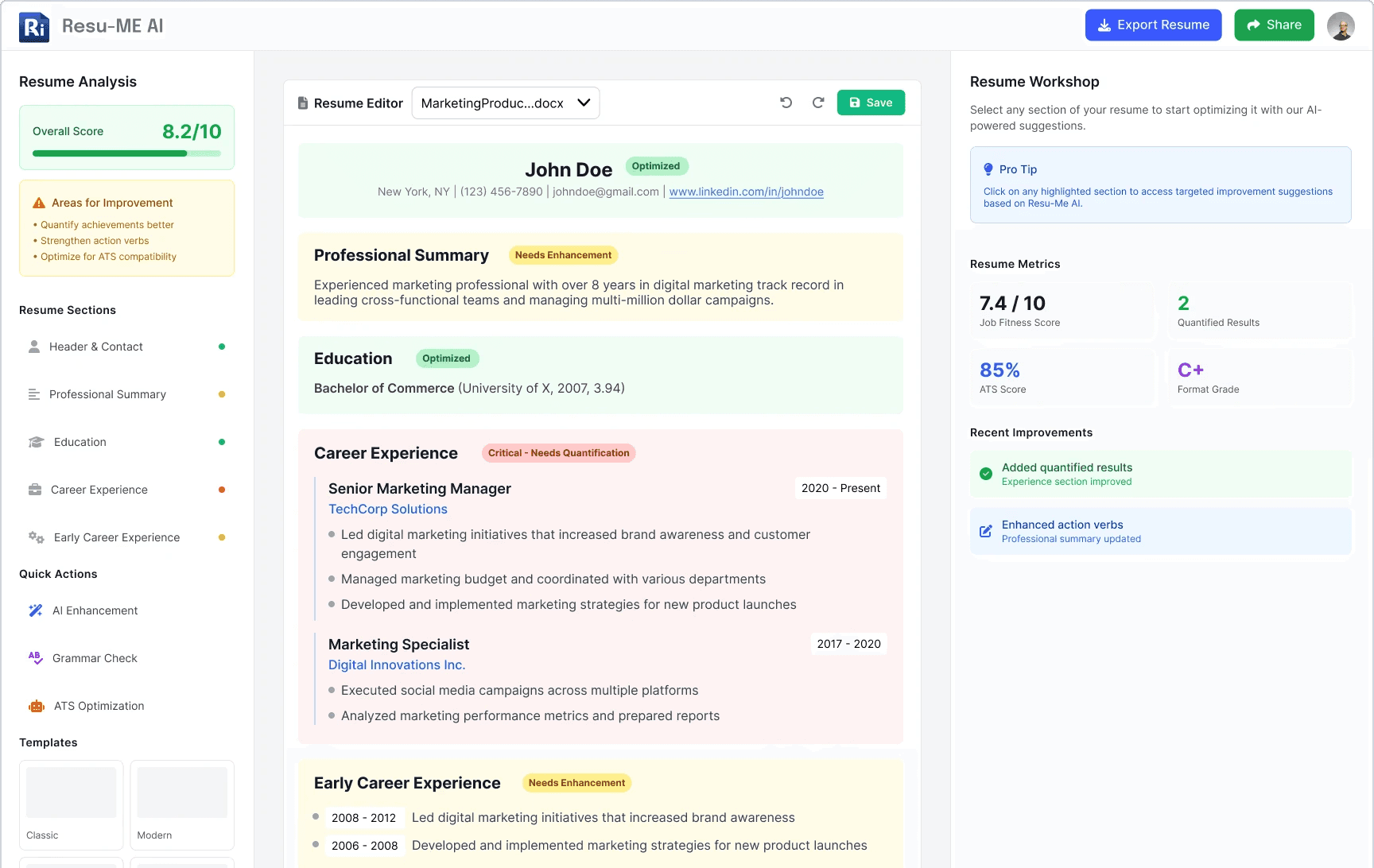The width and height of the screenshot is (1374, 868).
Task: Expand the Enhanced action verbs improvement entry
Action: (1160, 530)
